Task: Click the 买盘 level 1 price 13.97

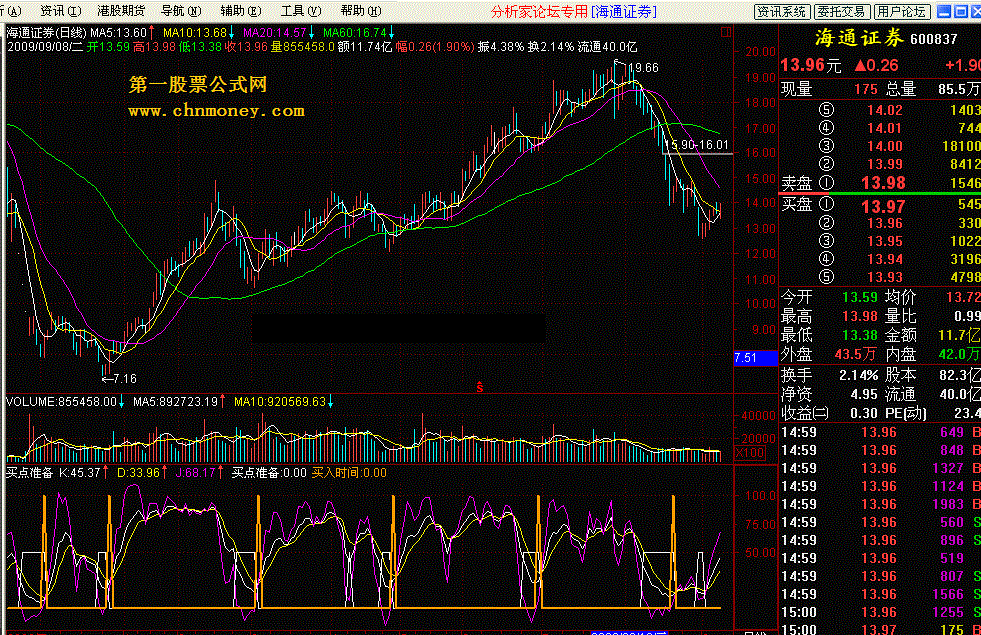Action: tap(883, 206)
